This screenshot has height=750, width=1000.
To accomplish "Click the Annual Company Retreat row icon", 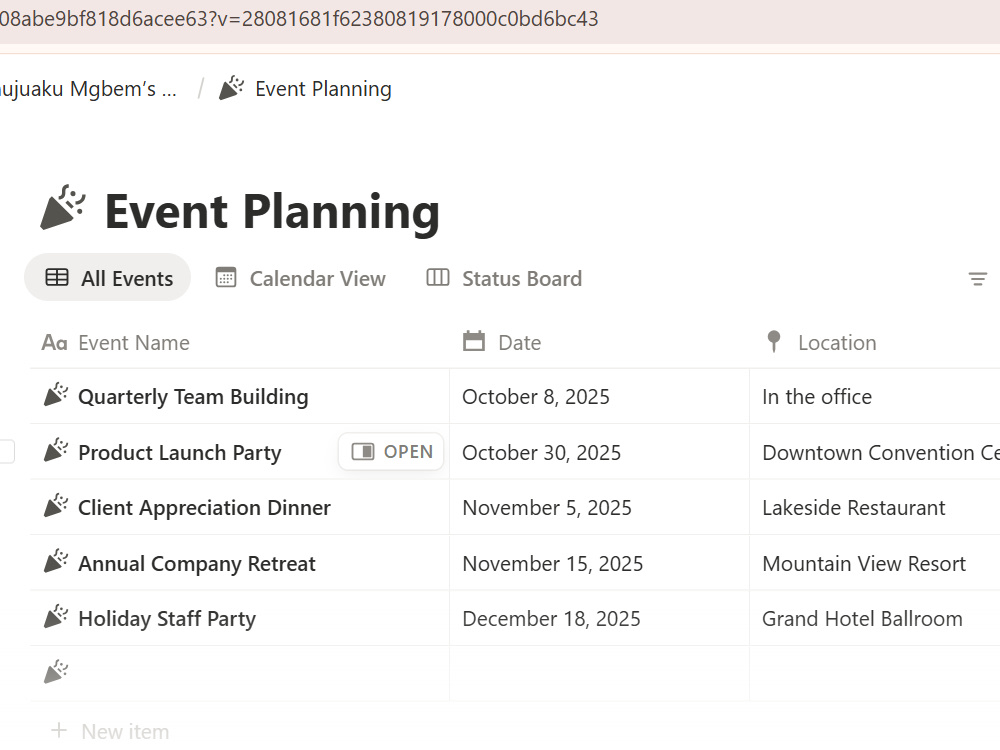I will coord(56,562).
